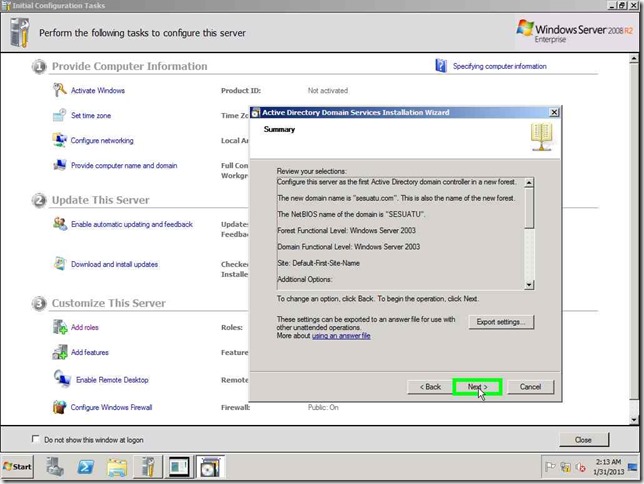This screenshot has height=484, width=644.
Task: Switch to AD DS wizard taskbar button
Action: coord(210,467)
